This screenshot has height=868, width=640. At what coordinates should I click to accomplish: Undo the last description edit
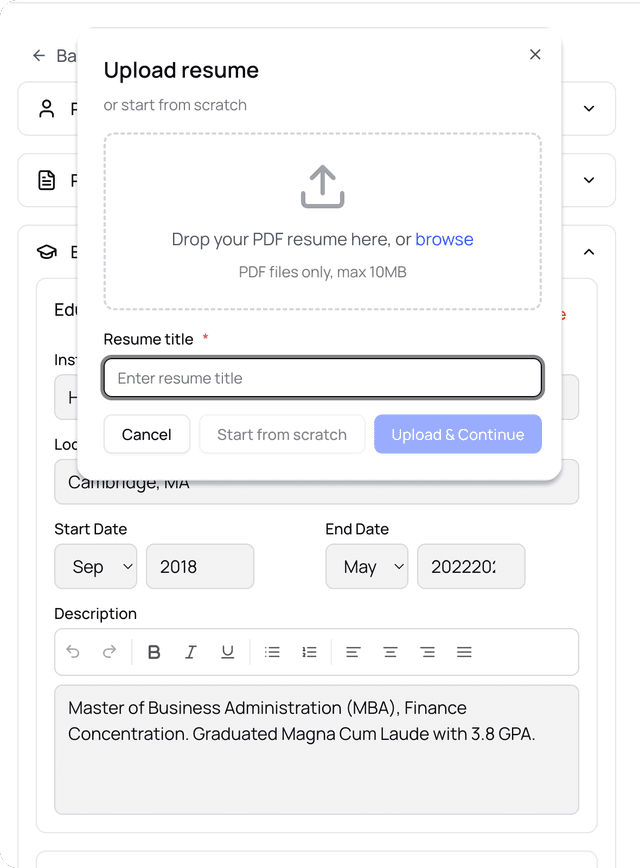click(73, 651)
